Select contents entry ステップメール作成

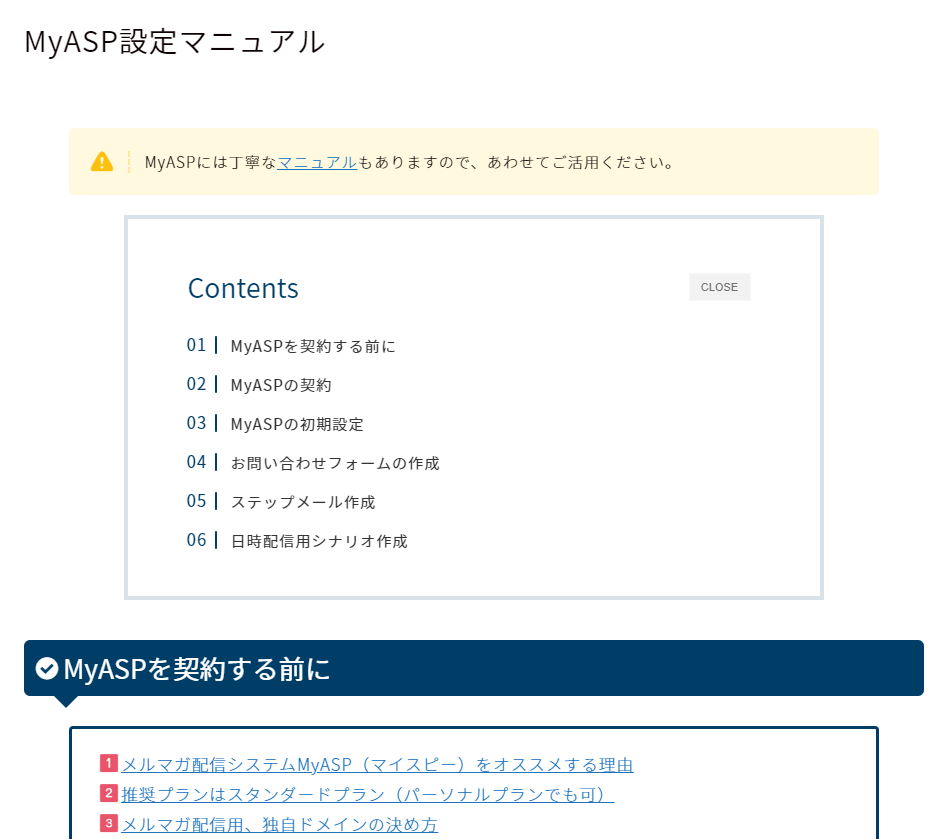pos(303,503)
